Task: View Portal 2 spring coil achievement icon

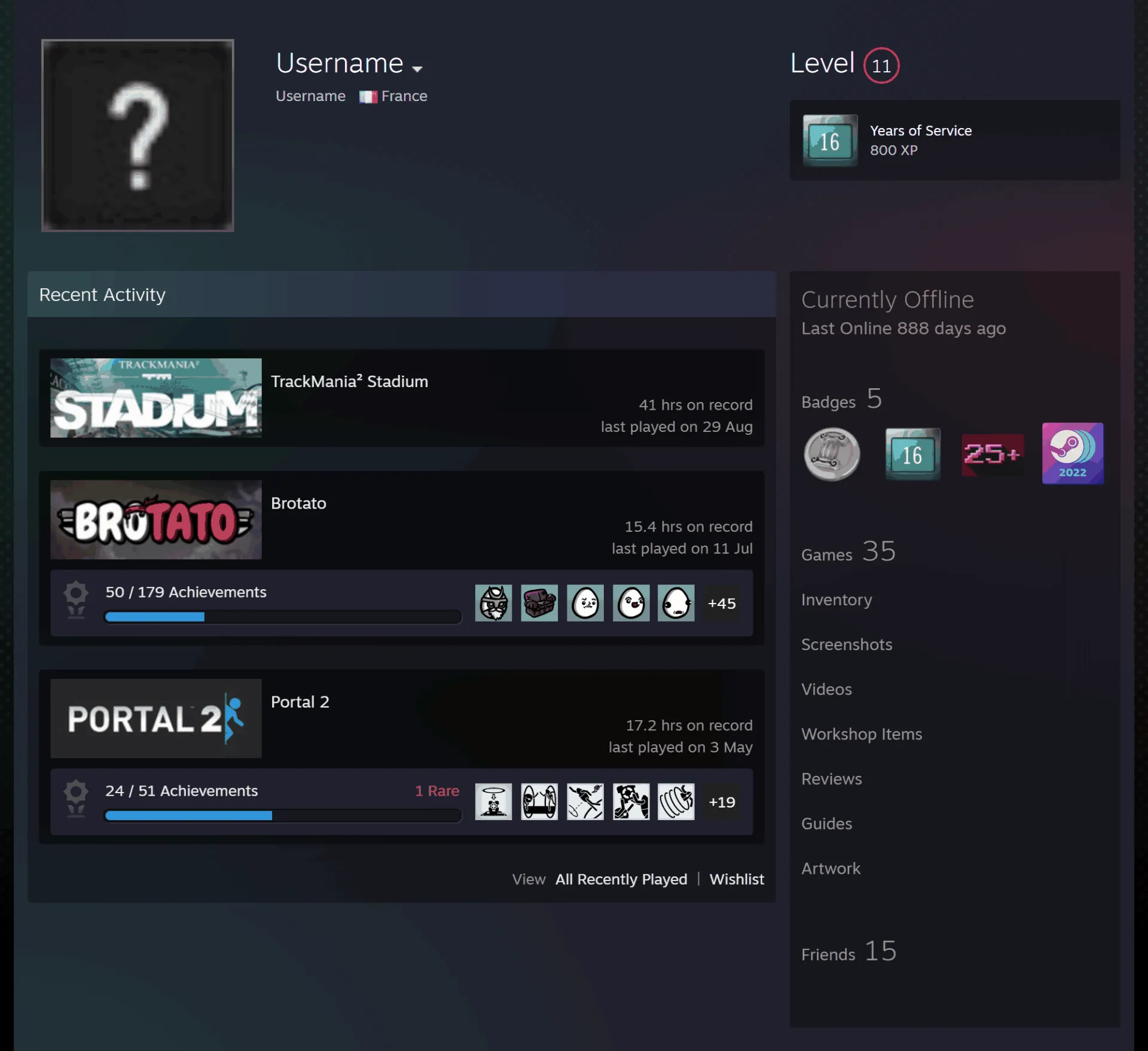Action: (676, 802)
